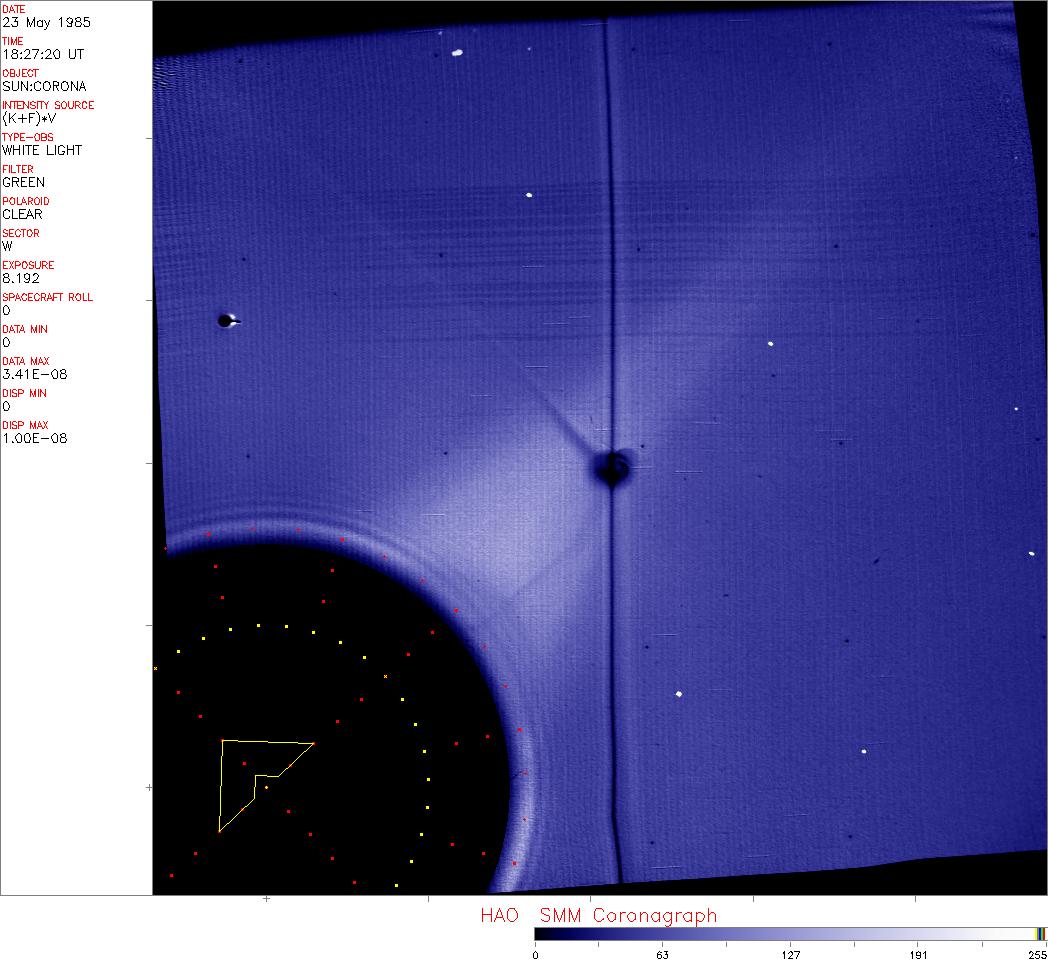The height and width of the screenshot is (960, 1048).
Task: Click the "SPACECRAFT ROLL" label
Action: click(48, 297)
